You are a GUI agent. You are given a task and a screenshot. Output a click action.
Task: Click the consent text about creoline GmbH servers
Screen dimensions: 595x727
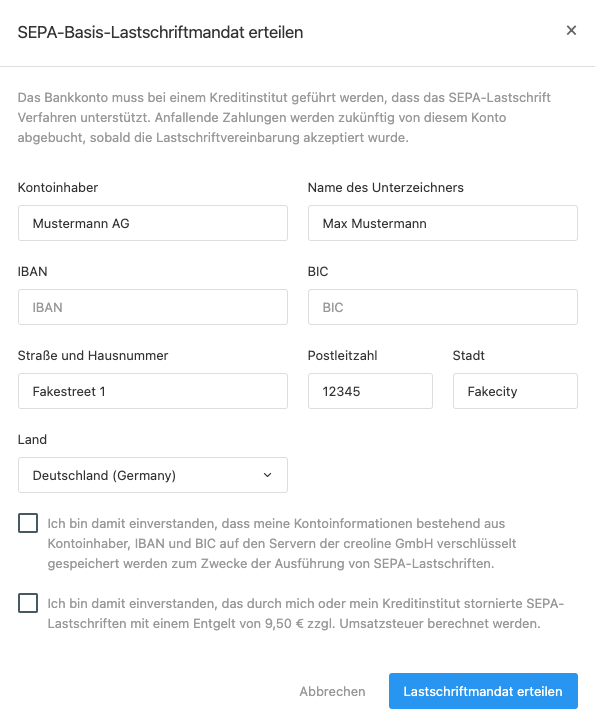(x=282, y=543)
